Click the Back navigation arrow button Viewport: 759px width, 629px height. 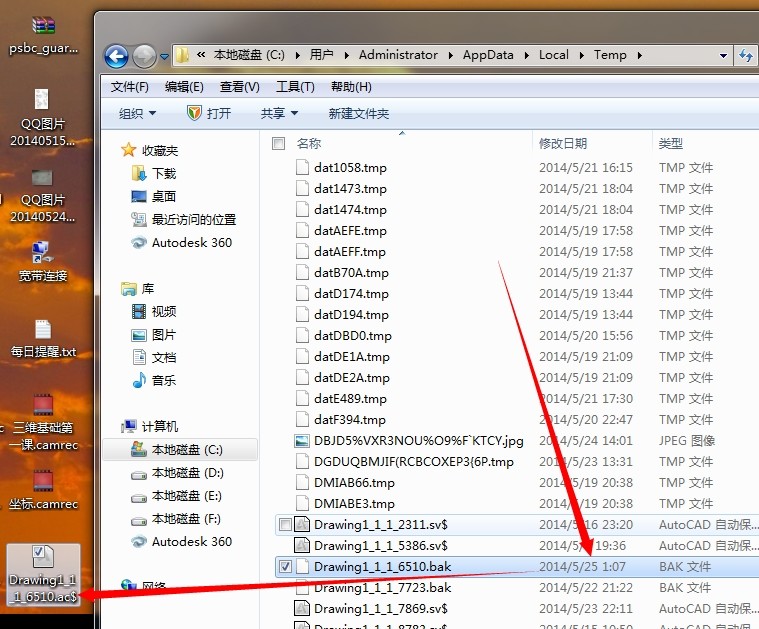[x=116, y=56]
